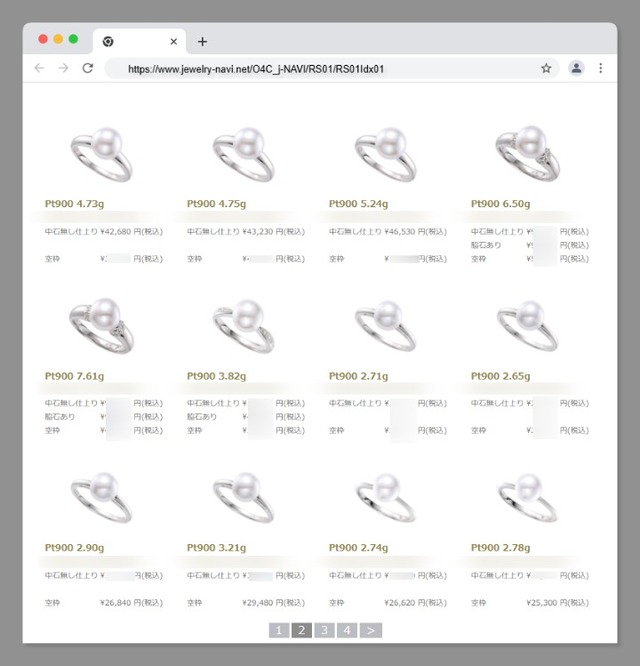Click the Pt900 2.71g product title

pos(358,376)
